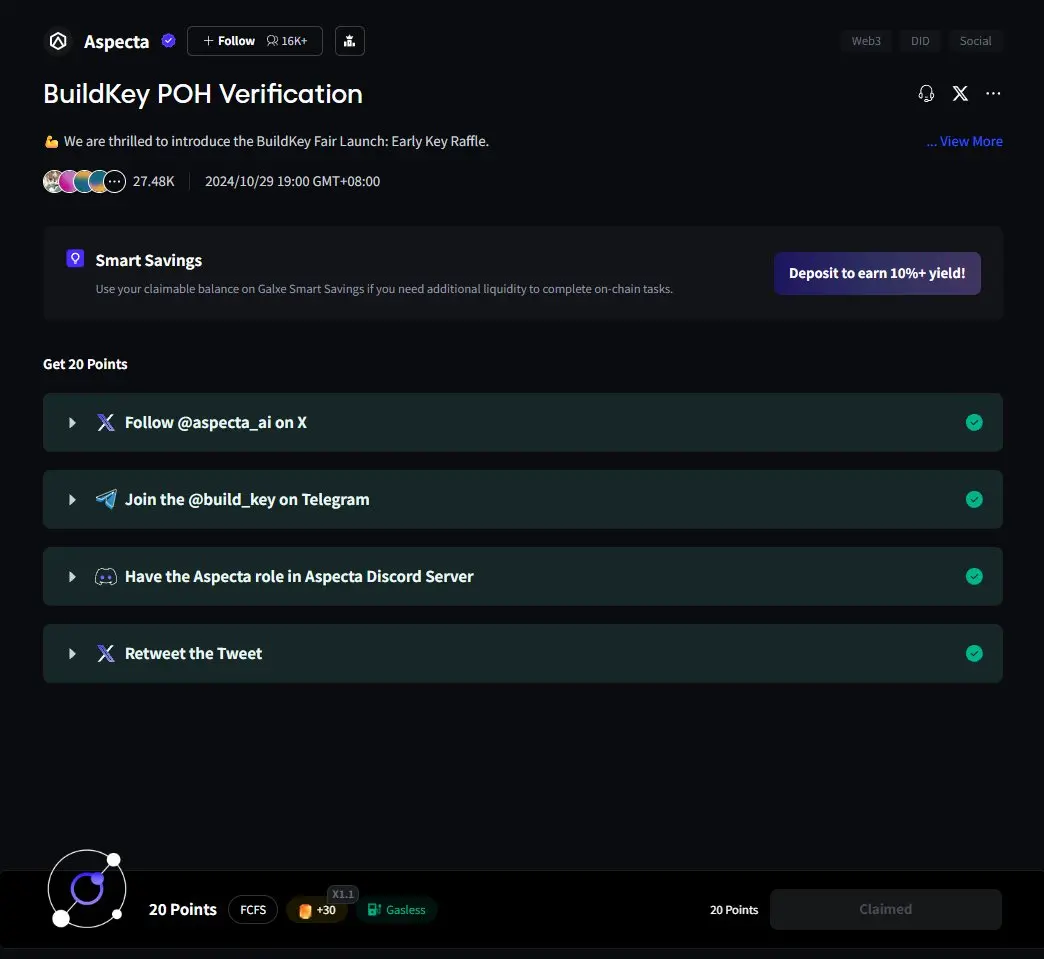The image size is (1044, 959).
Task: Click the 16K+ followers count
Action: pos(287,41)
